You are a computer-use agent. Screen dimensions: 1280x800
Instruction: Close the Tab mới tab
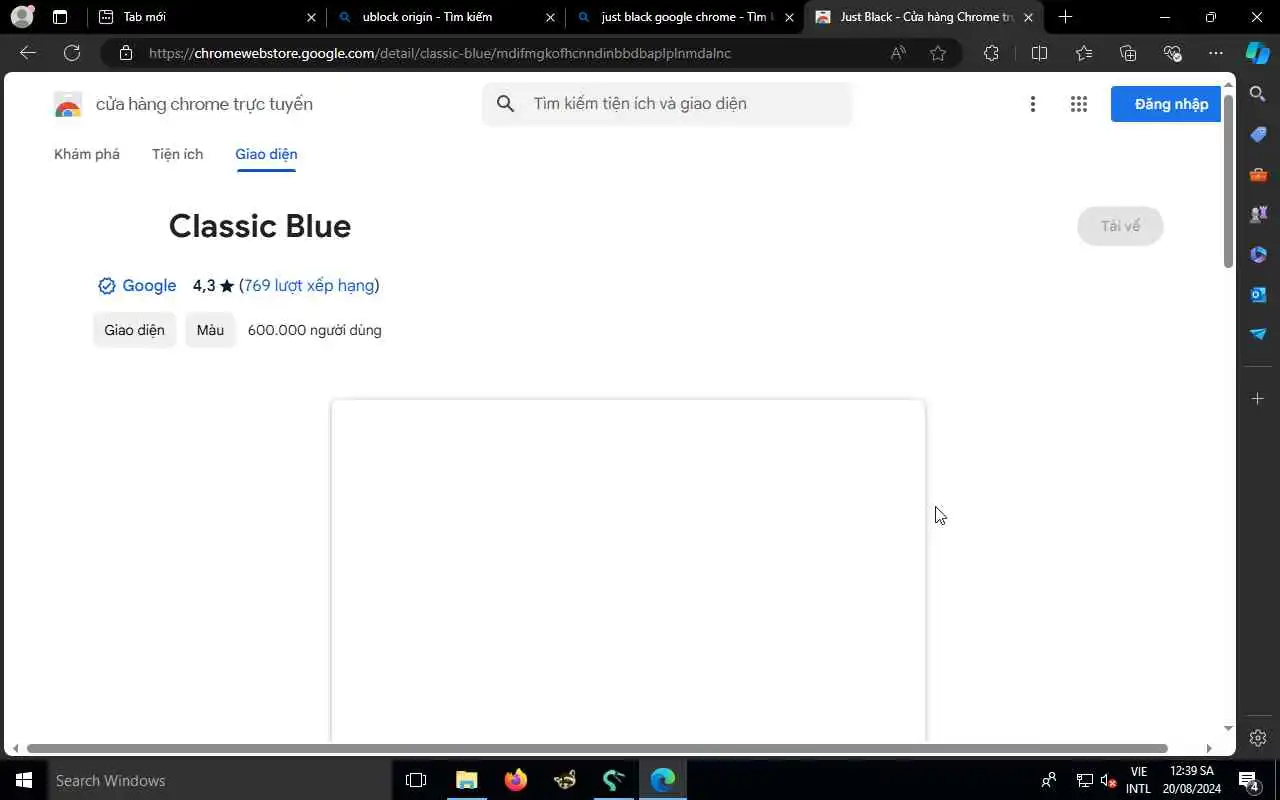pos(311,17)
